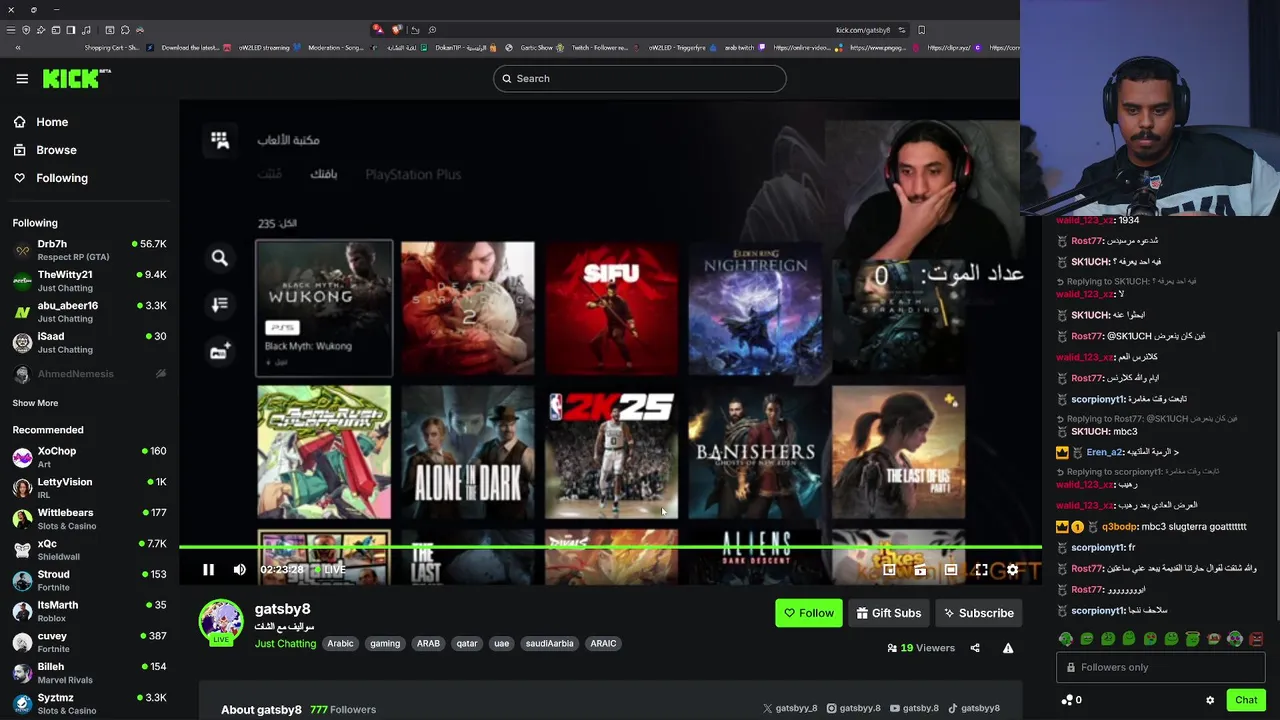Click the Kick logo

coord(76,78)
